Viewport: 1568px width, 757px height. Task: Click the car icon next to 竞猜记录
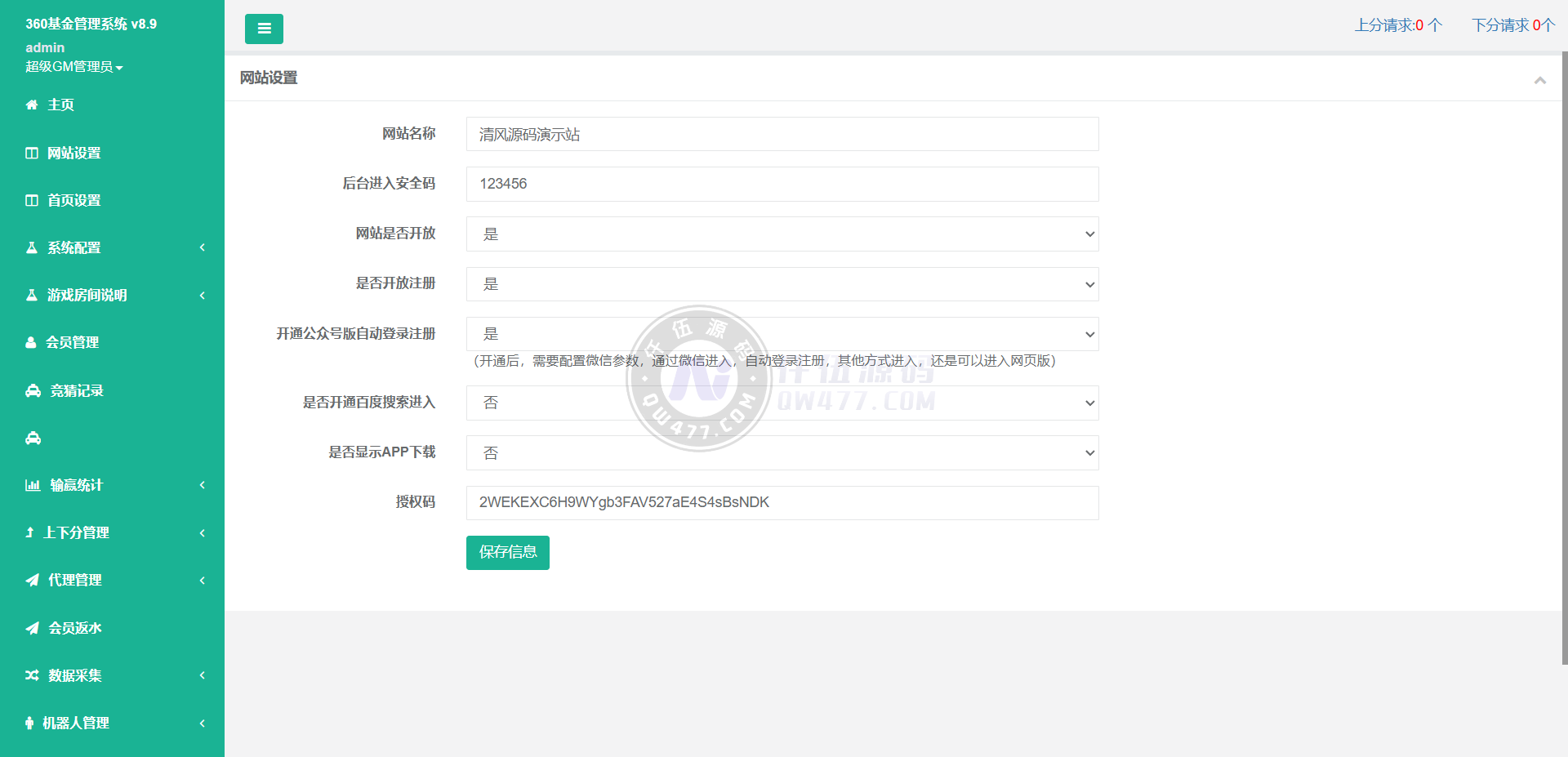click(33, 390)
